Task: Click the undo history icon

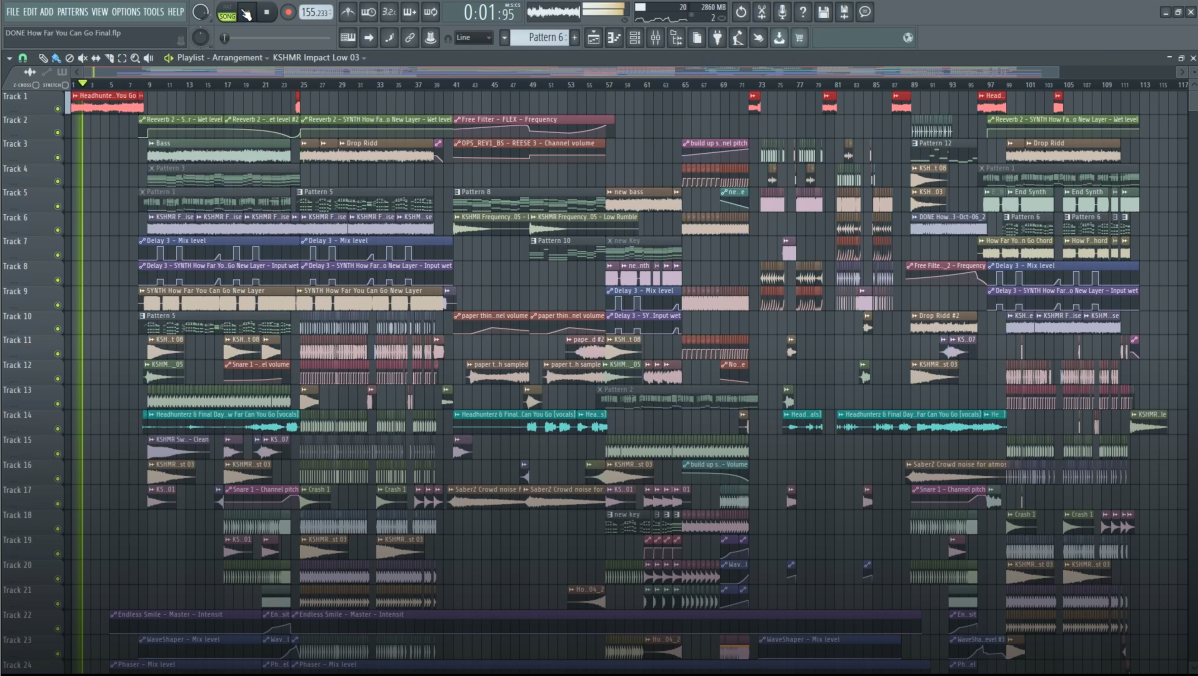Action: [740, 12]
